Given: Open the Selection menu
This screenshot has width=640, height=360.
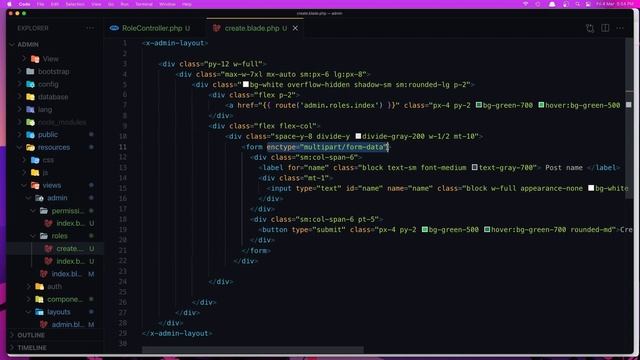Looking at the screenshot, I should pyautogui.click(x=75, y=4).
